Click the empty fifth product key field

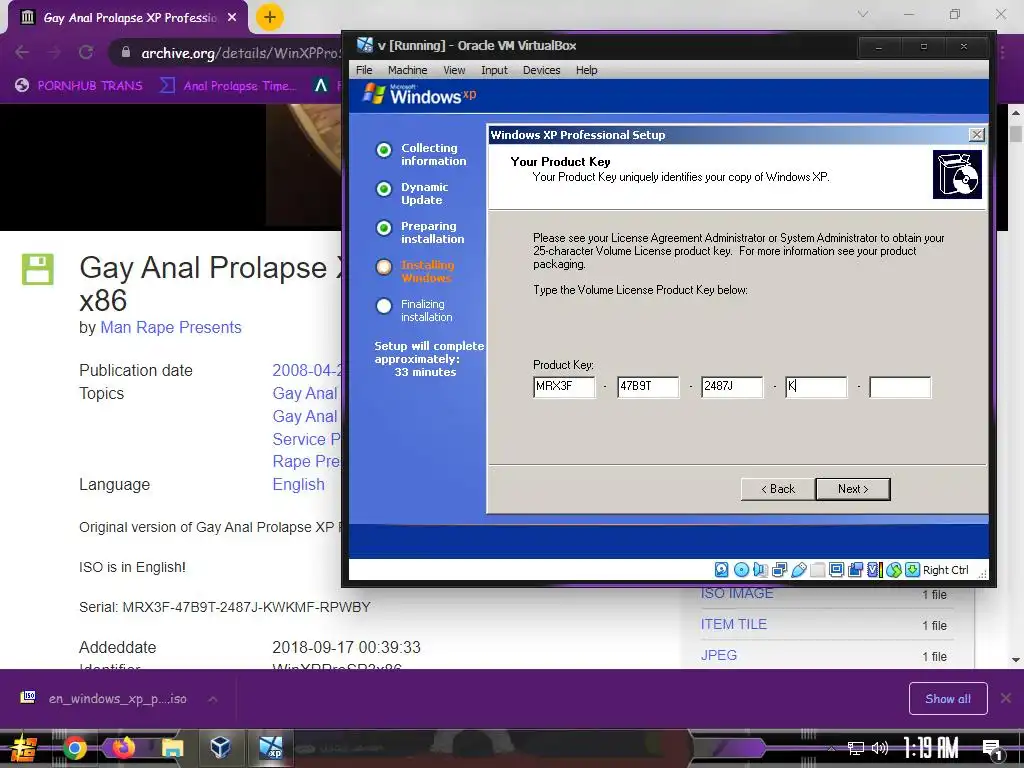point(900,387)
